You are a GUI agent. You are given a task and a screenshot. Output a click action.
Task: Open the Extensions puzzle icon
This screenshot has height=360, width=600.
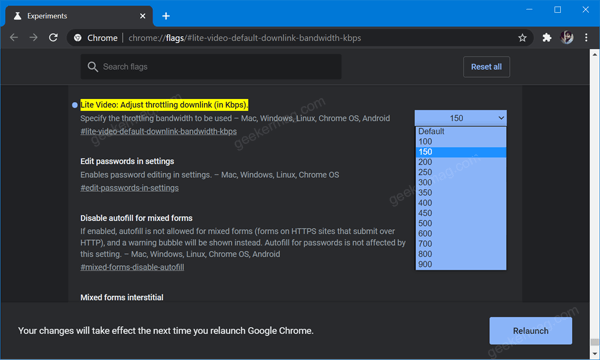(x=547, y=37)
